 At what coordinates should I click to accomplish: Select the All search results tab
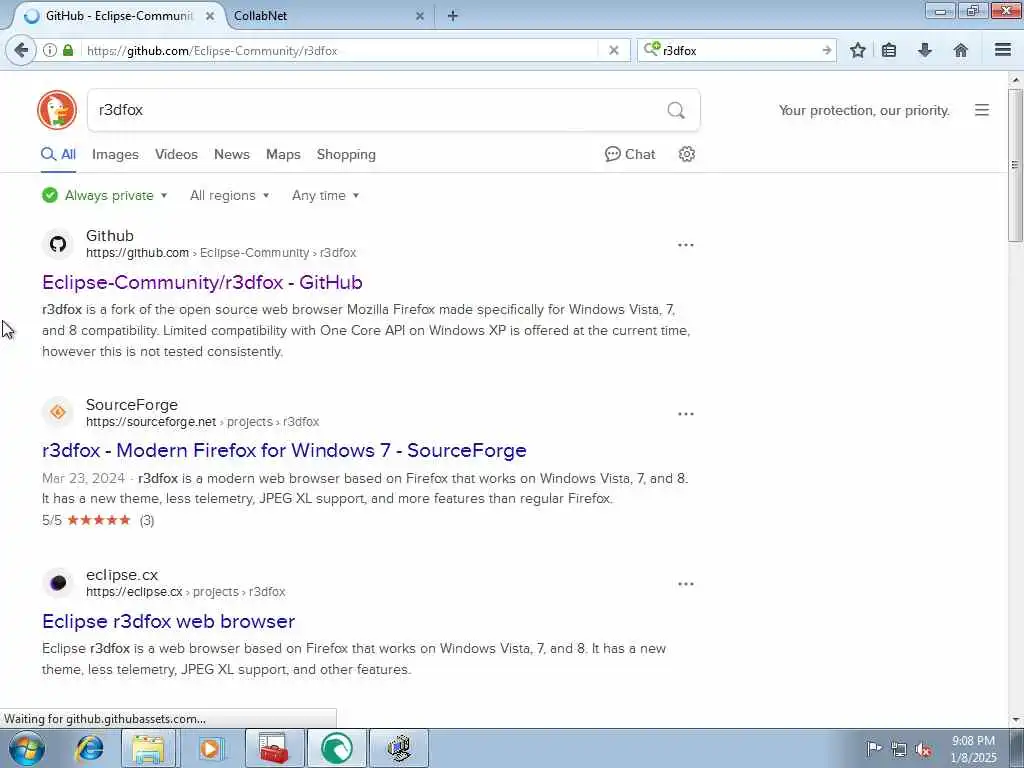tap(59, 154)
